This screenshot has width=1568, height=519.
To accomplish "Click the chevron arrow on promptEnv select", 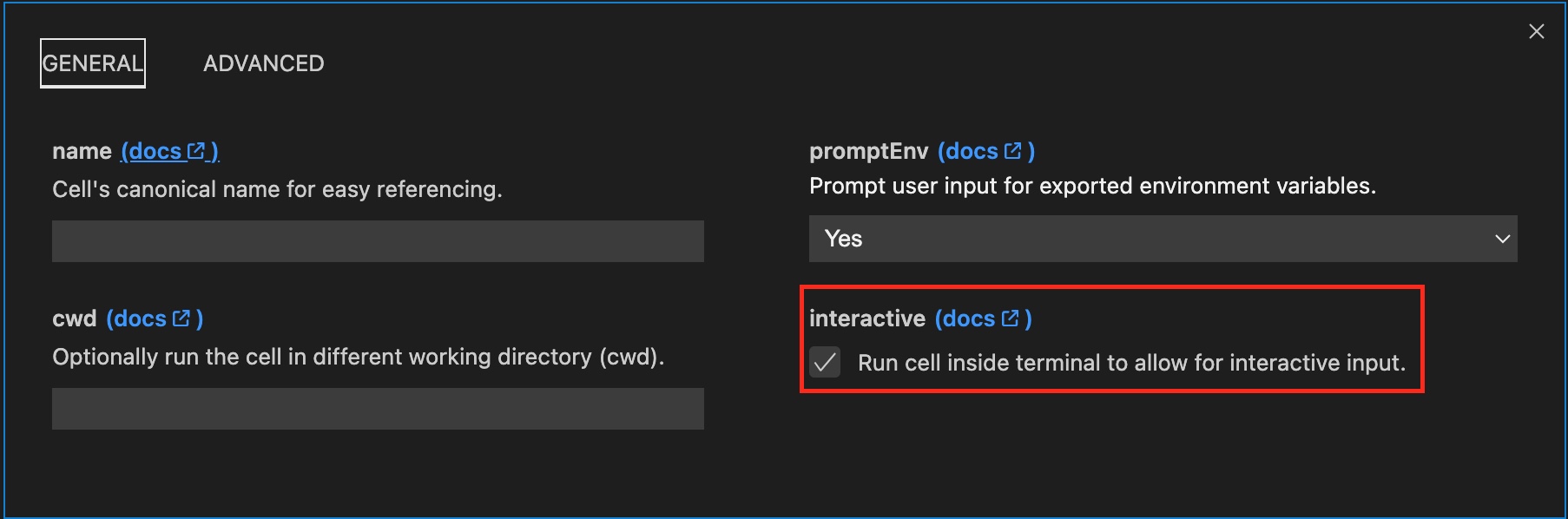I will click(x=1502, y=239).
